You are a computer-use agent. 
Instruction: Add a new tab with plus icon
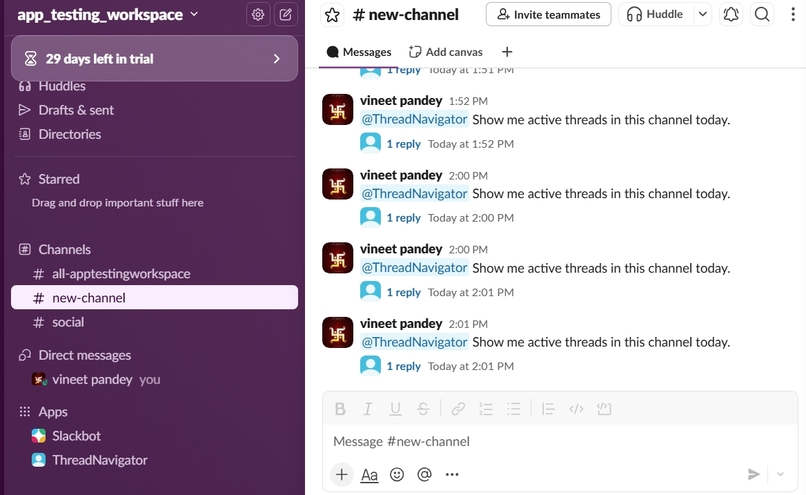(x=507, y=52)
